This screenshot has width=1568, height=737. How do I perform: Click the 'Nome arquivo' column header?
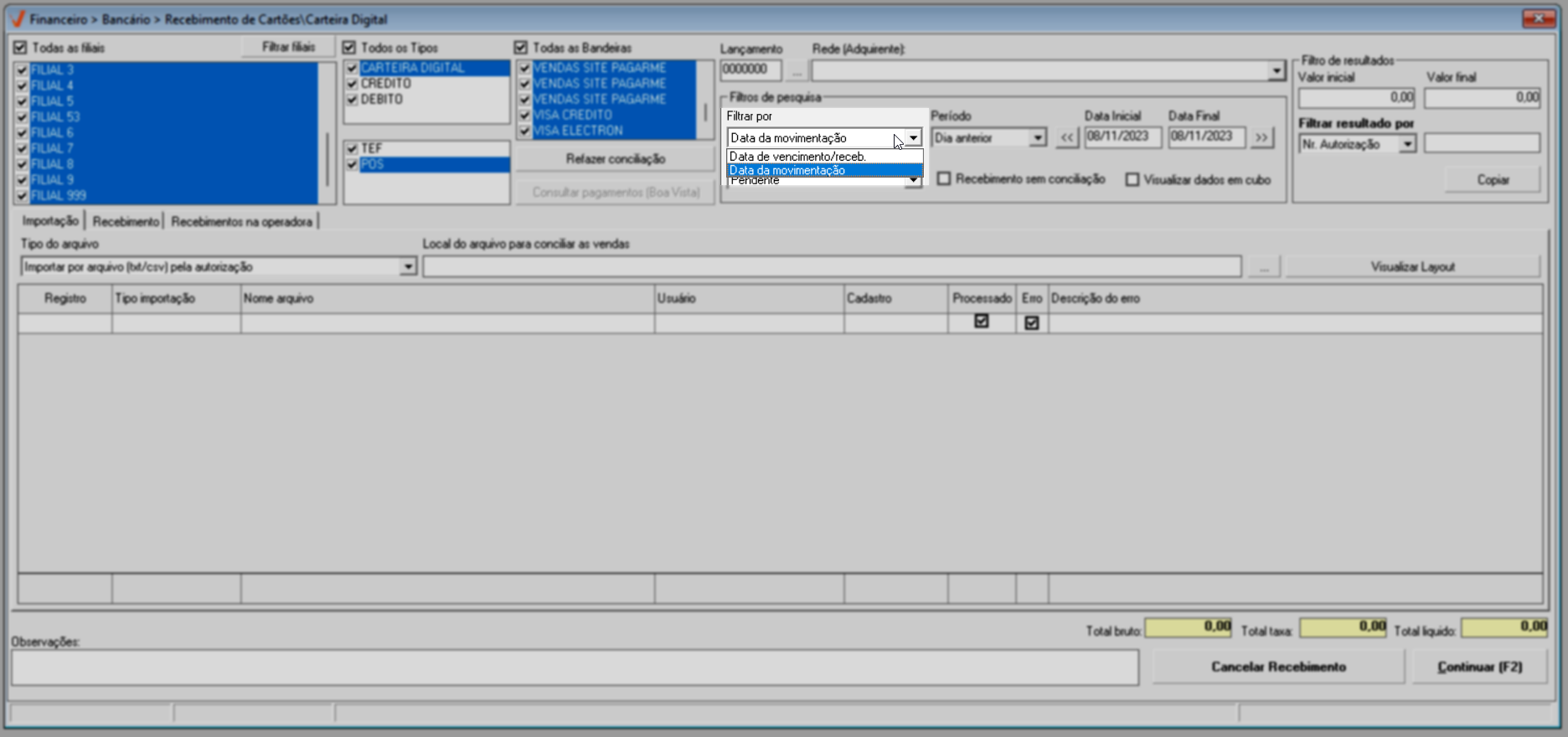(447, 298)
